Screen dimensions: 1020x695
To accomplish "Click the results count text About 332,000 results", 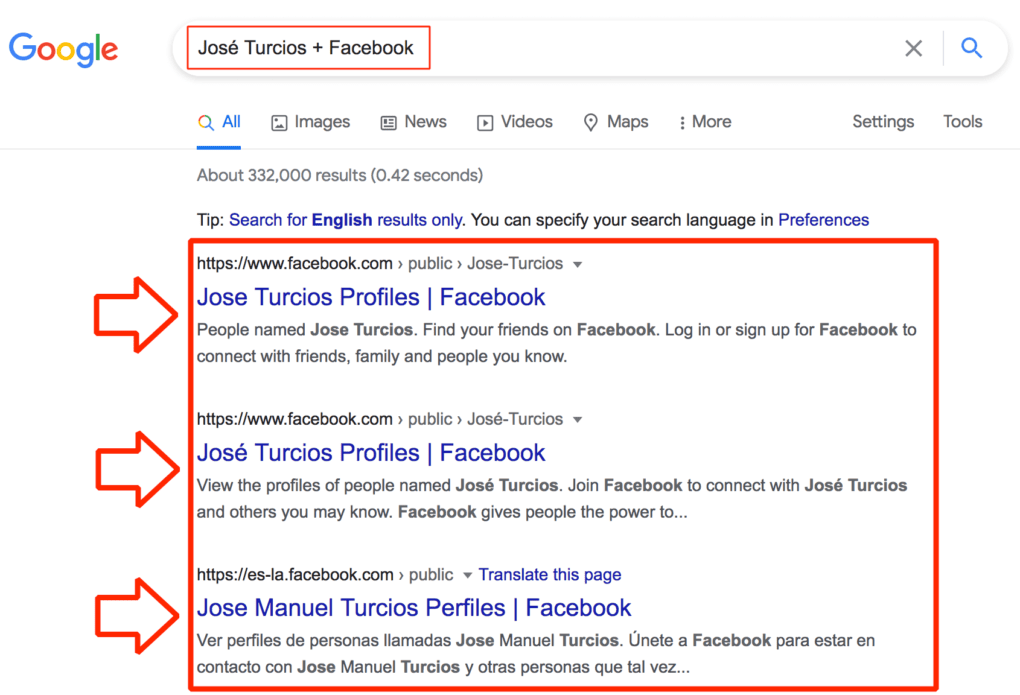I will click(340, 175).
